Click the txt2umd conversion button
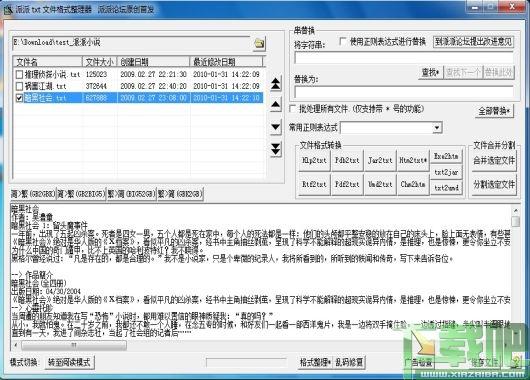 (446, 188)
